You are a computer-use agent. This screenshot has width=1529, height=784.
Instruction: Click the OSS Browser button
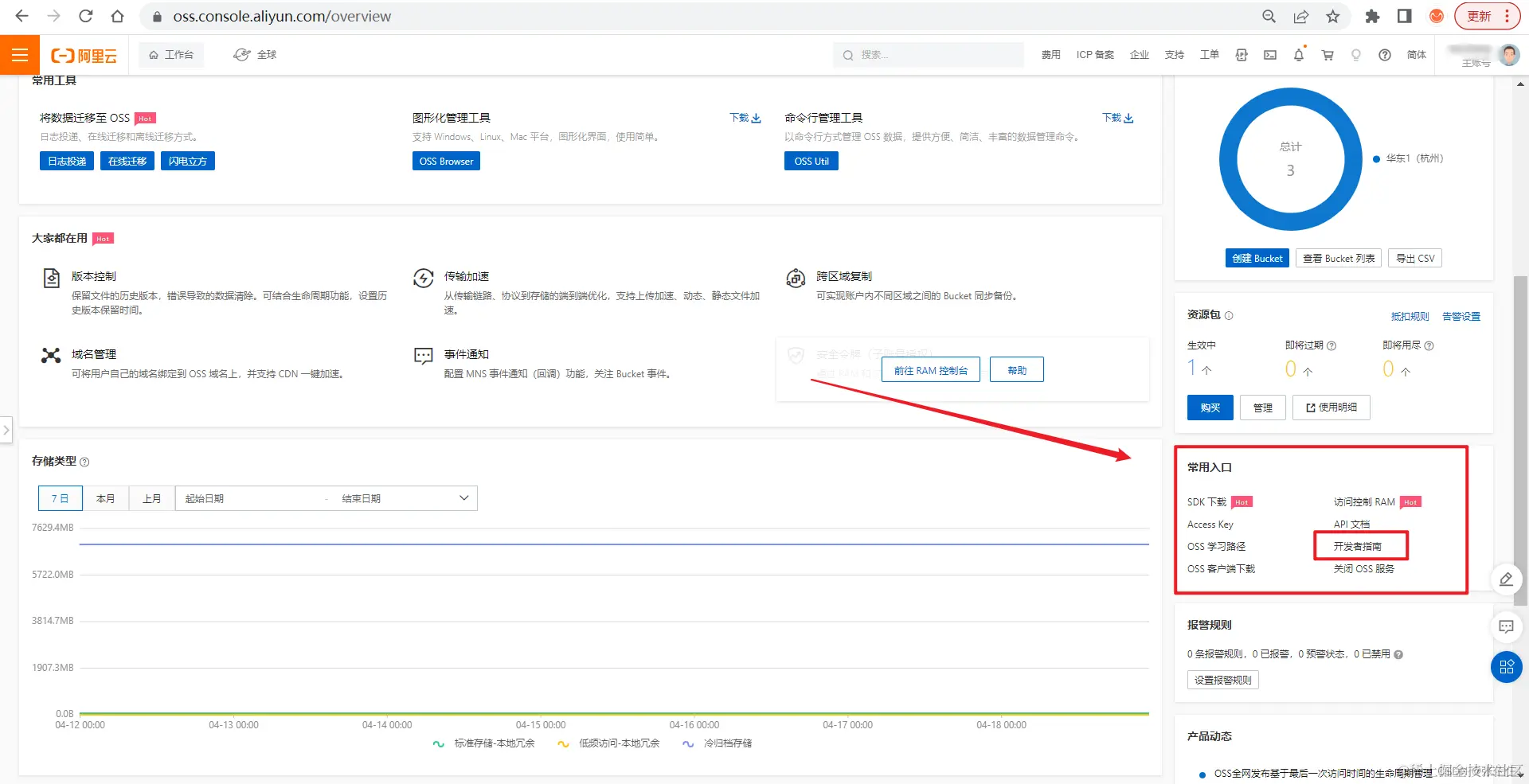[446, 161]
